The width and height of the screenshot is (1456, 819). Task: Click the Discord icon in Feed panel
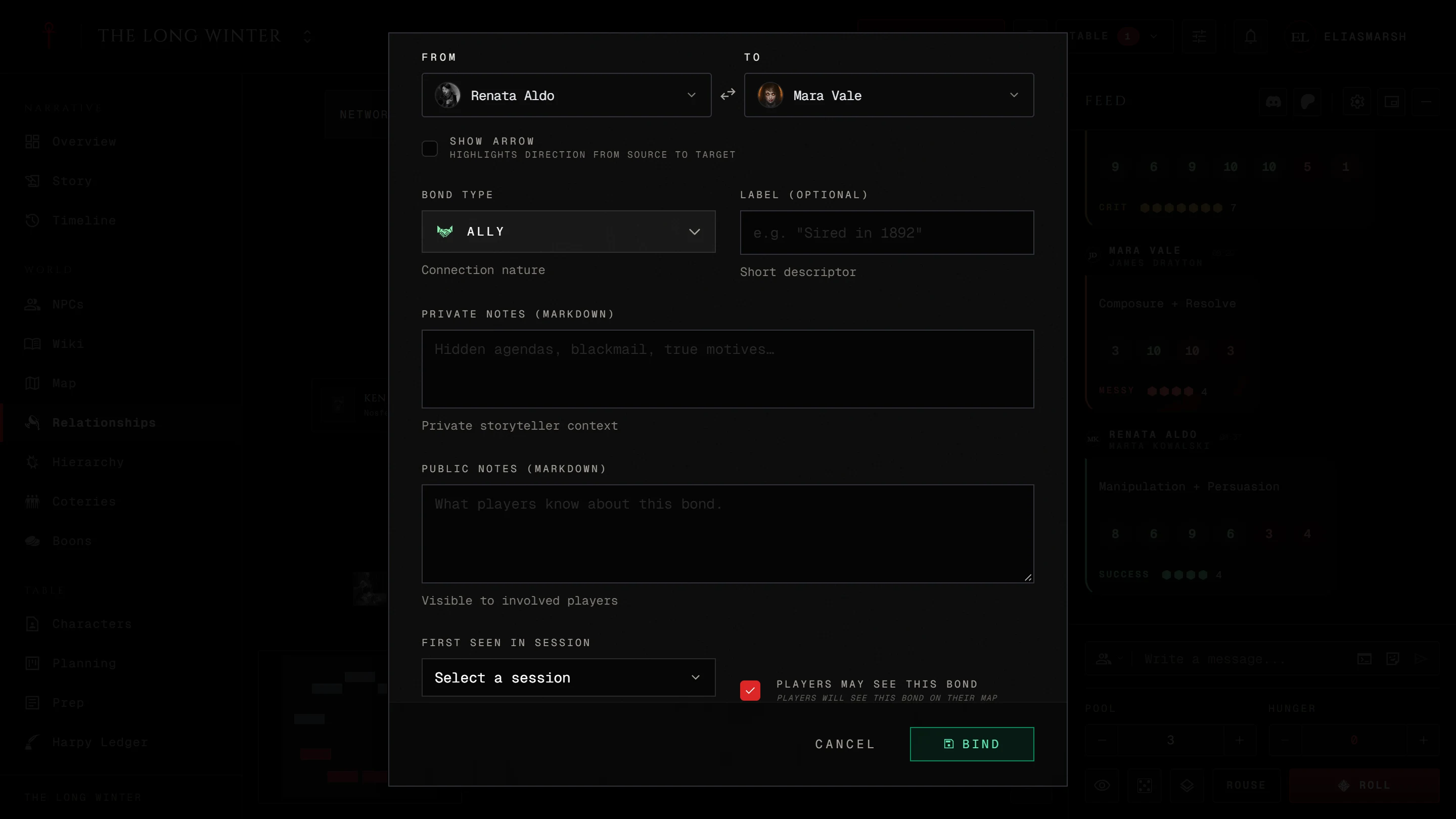[x=1273, y=102]
